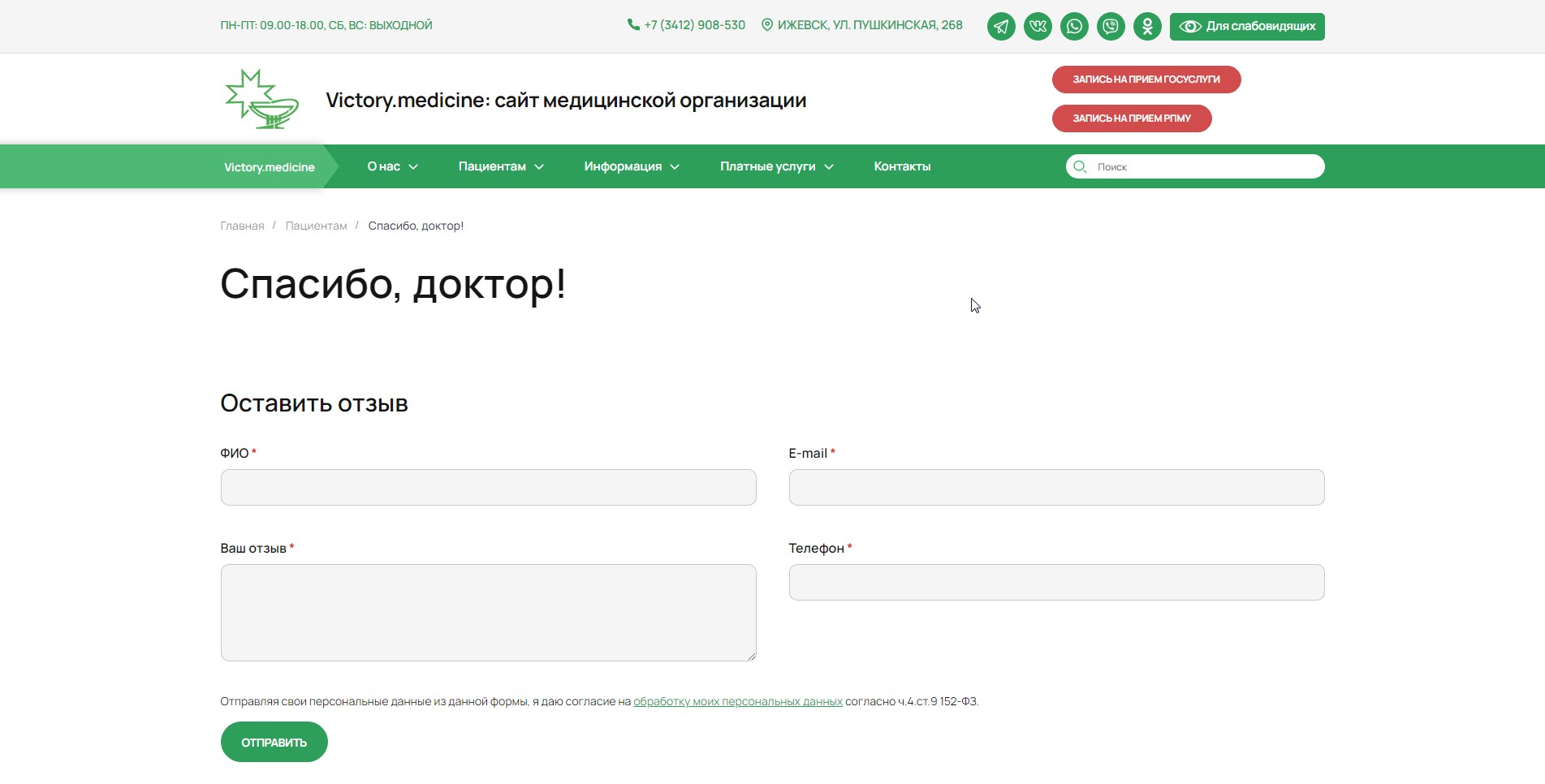Click the clinic logo image
This screenshot has width=1545, height=784.
point(261,99)
